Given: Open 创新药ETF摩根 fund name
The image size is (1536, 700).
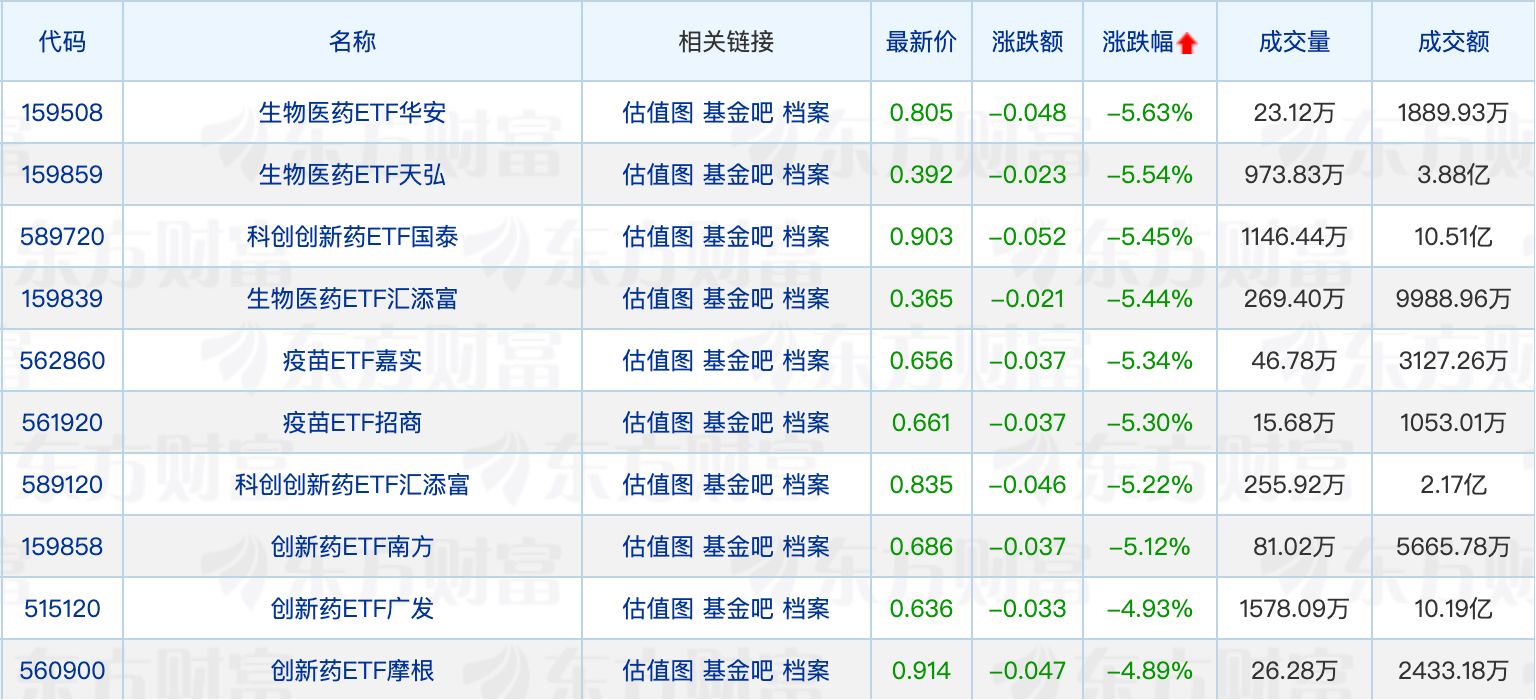Looking at the screenshot, I should 352,671.
